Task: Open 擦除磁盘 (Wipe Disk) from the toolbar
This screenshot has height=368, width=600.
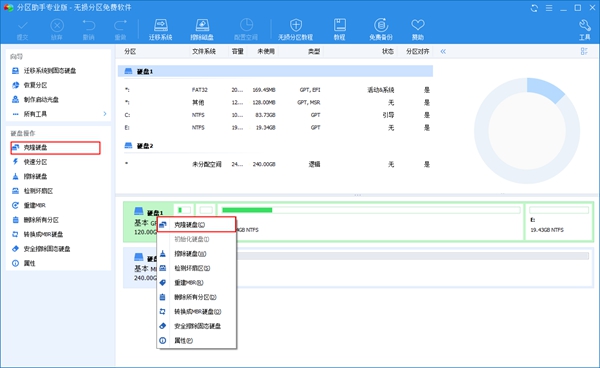Action: click(202, 29)
